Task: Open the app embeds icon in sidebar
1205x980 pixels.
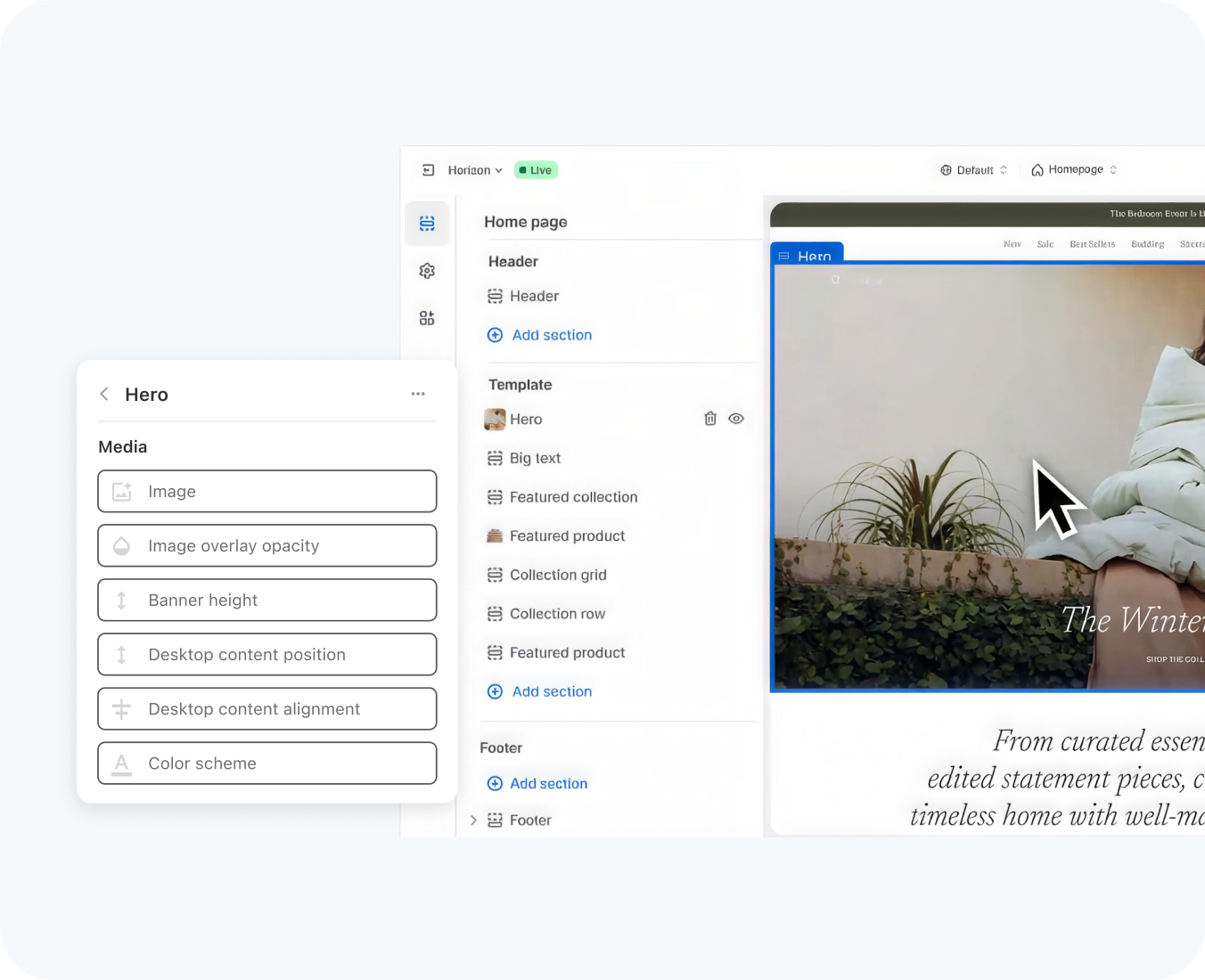Action: tap(427, 318)
